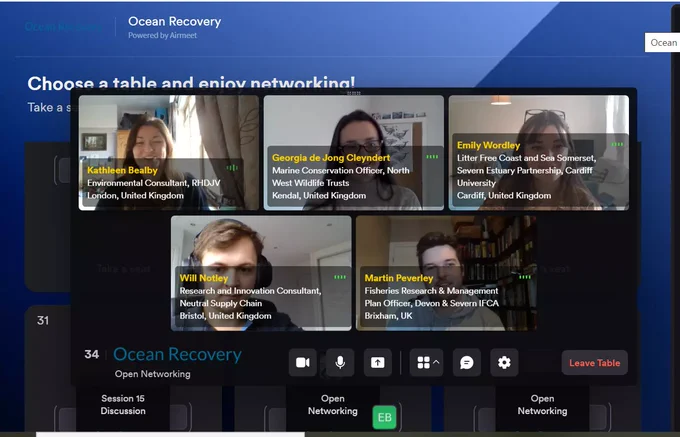Click the name Will Notley
This screenshot has height=437, width=680.
(204, 278)
